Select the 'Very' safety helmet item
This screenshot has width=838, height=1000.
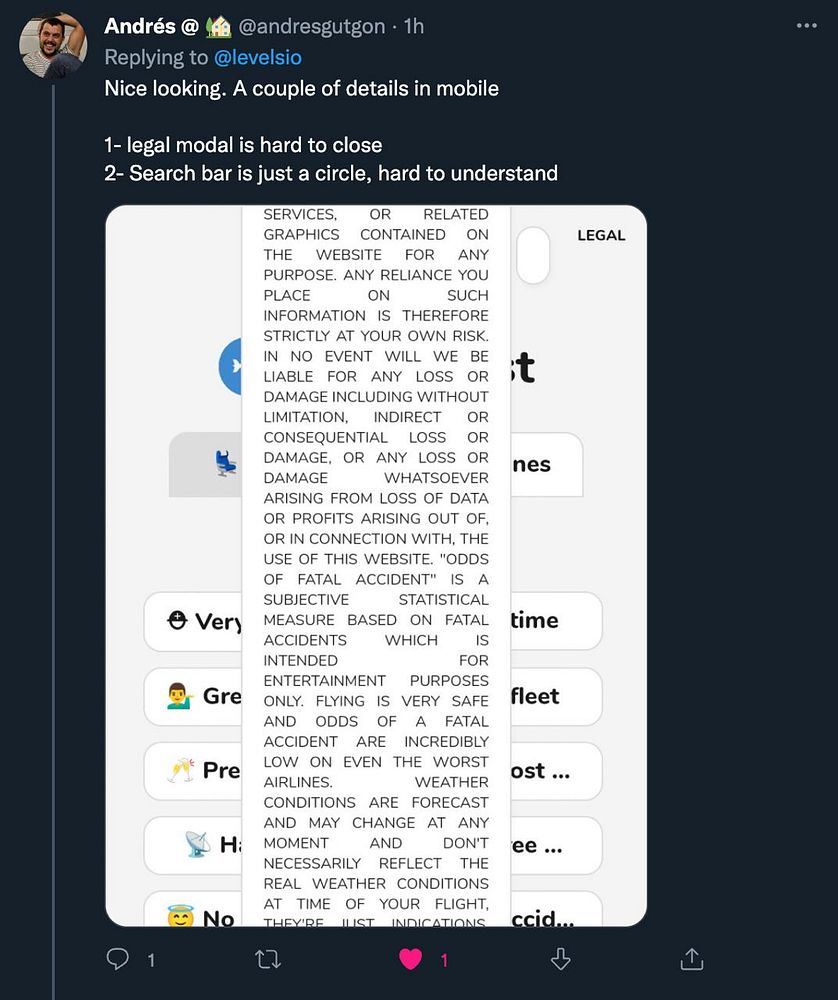tap(373, 621)
